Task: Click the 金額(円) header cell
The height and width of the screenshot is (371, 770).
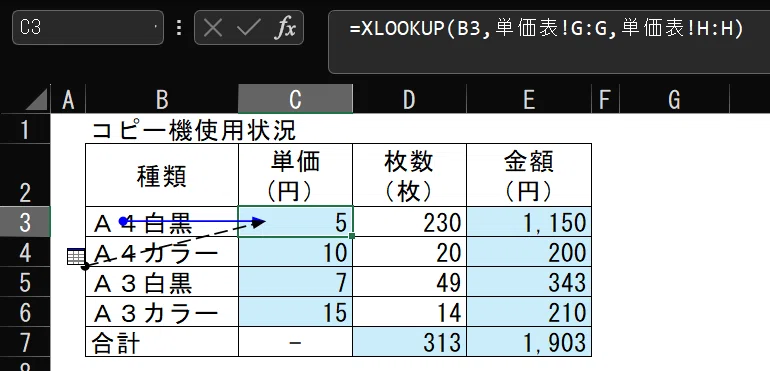Action: (529, 175)
